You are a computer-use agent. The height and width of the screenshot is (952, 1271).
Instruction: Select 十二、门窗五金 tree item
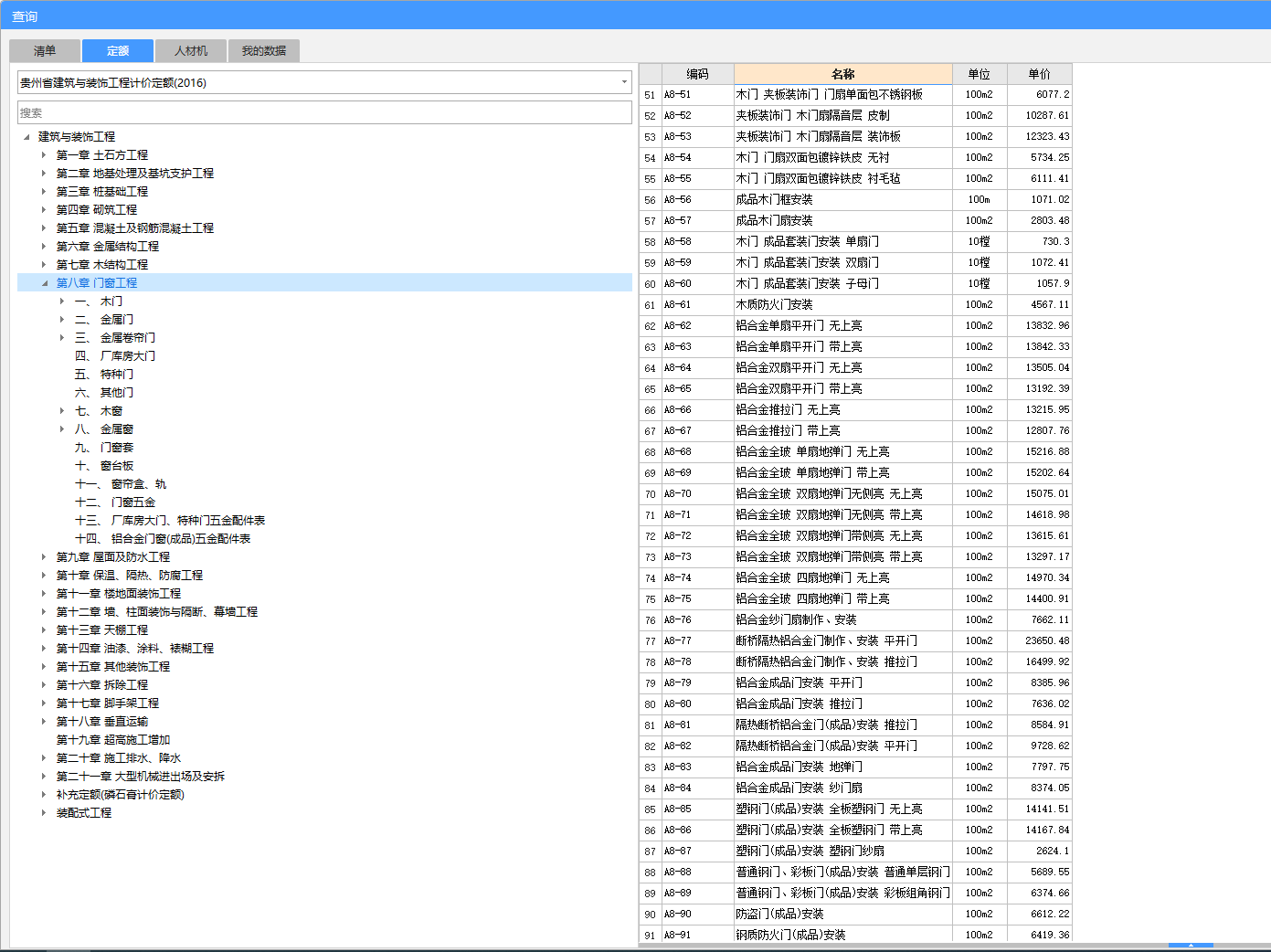(x=115, y=502)
